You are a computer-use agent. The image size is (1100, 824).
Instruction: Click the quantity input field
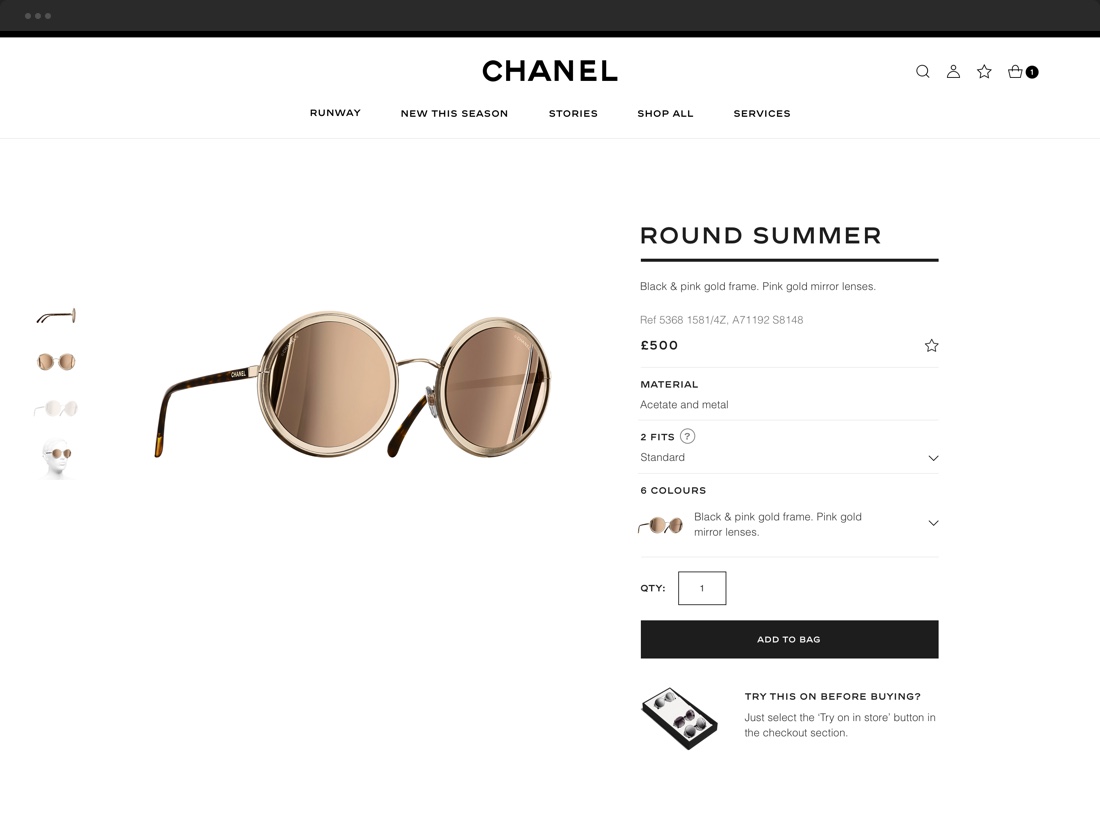click(702, 588)
